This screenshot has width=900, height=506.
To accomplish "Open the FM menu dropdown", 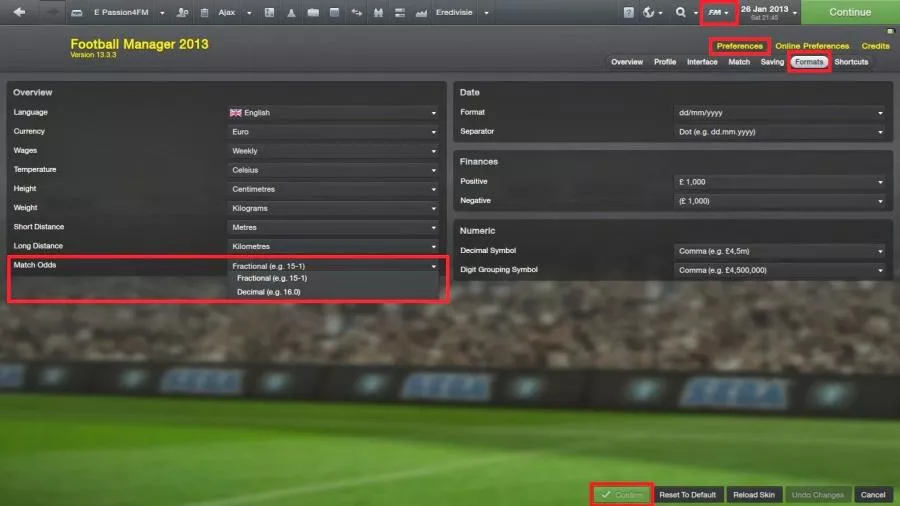I will 718,12.
